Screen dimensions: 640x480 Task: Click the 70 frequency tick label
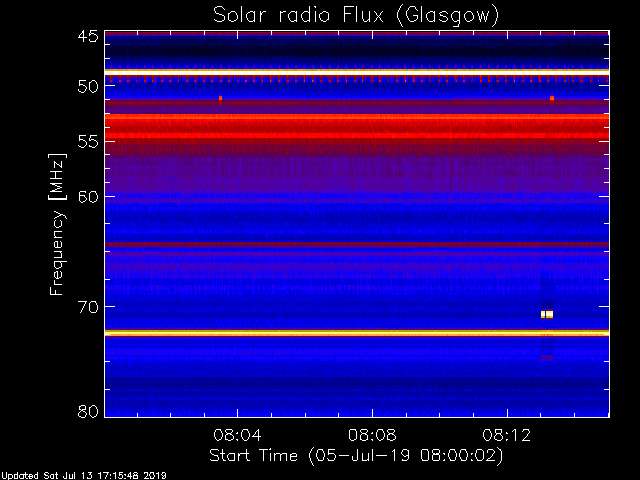tap(88, 307)
